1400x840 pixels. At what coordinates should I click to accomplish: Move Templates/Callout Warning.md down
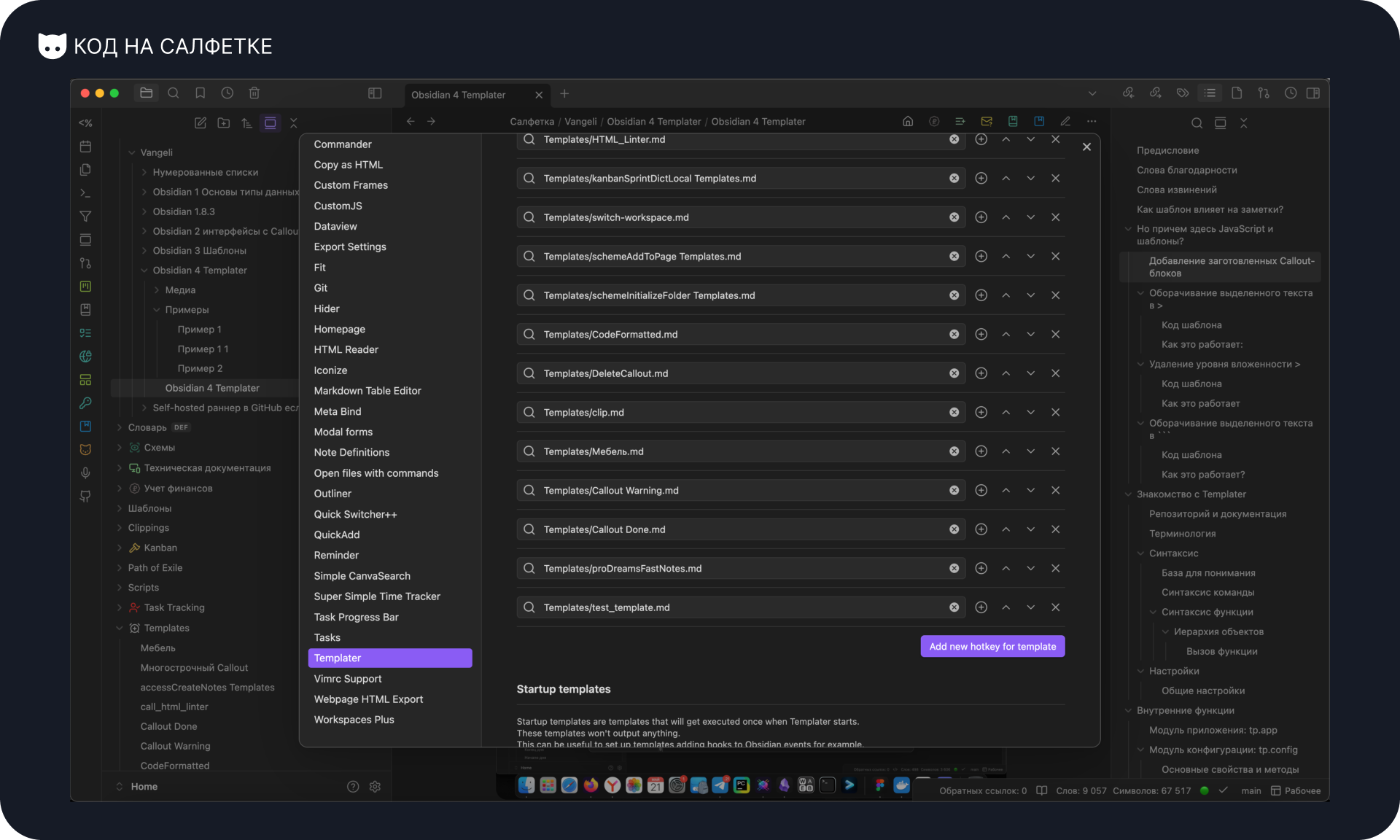click(1031, 491)
